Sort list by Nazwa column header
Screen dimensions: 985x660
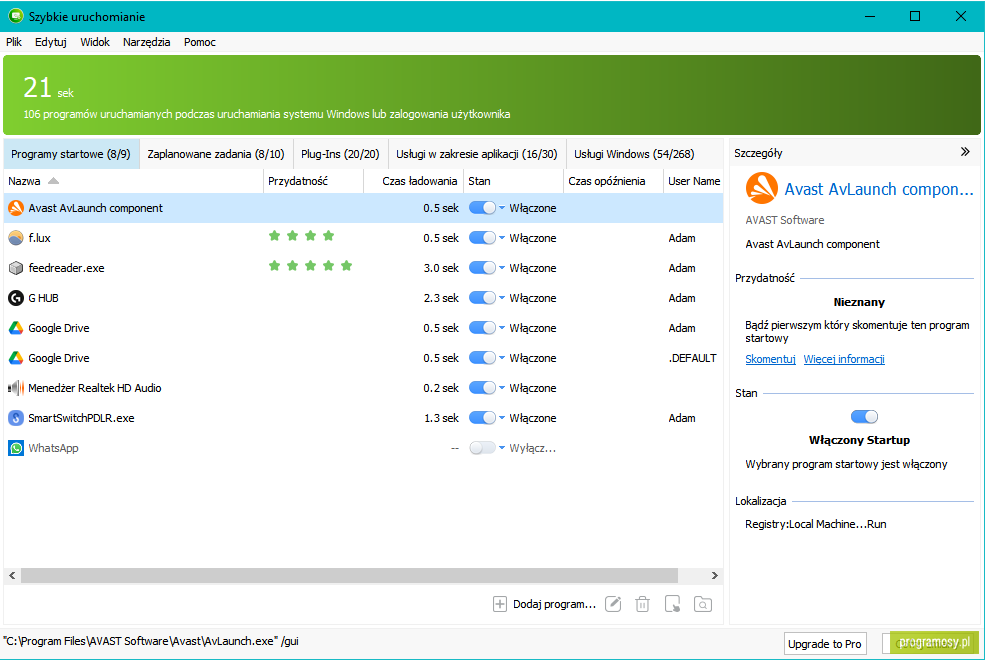click(133, 181)
